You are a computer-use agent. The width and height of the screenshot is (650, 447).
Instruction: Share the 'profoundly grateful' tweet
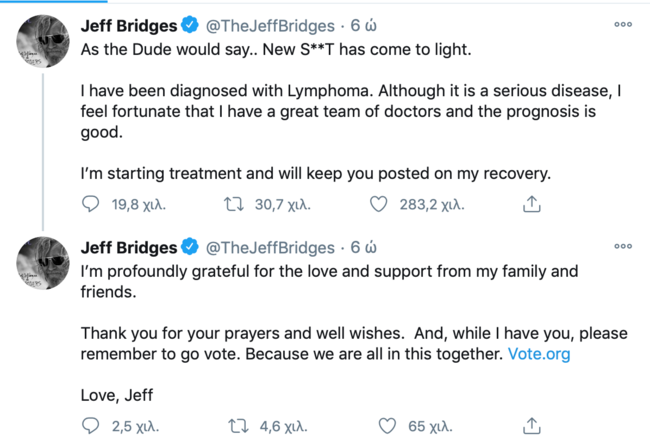tap(532, 426)
